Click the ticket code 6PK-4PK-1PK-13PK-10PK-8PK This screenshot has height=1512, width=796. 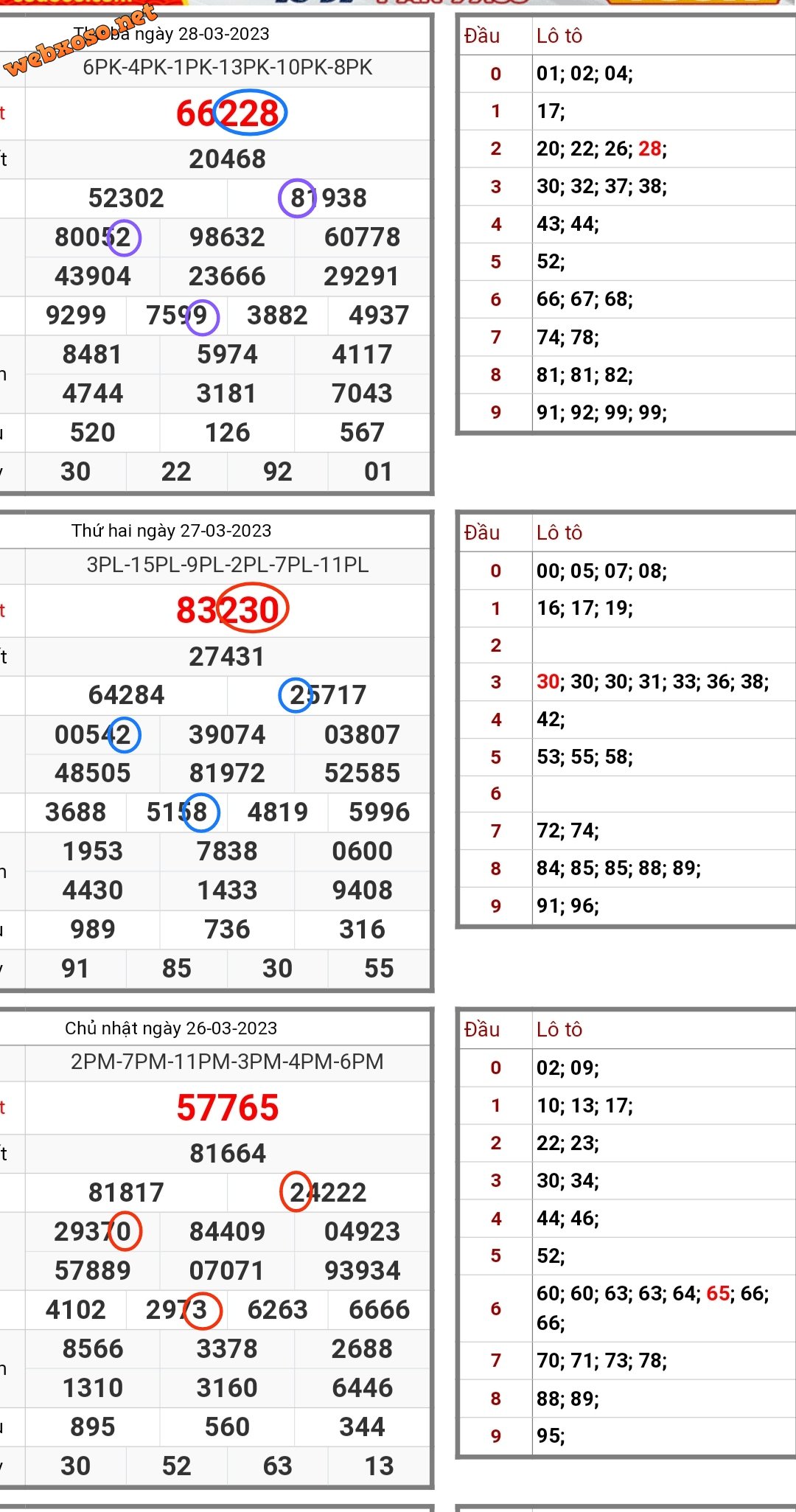click(228, 68)
